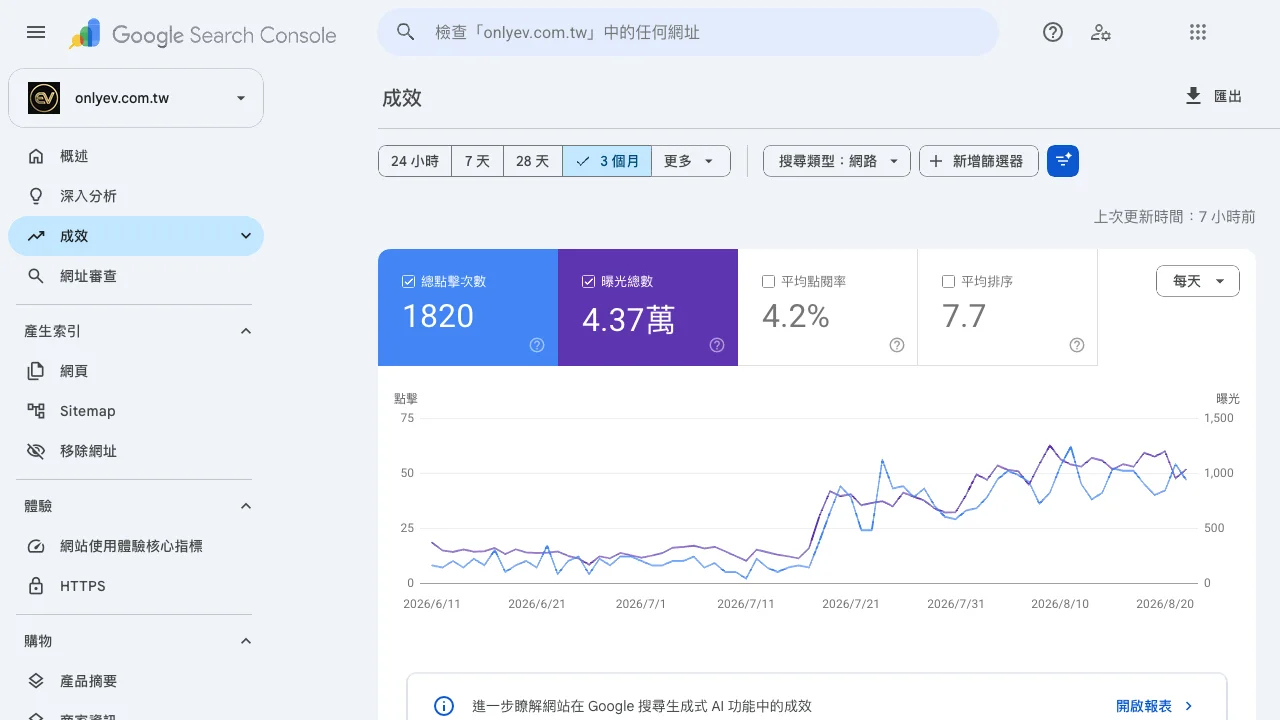Viewport: 1280px width, 720px height.
Task: Click the help icon in 平均排序 card
Action: coord(1077,345)
